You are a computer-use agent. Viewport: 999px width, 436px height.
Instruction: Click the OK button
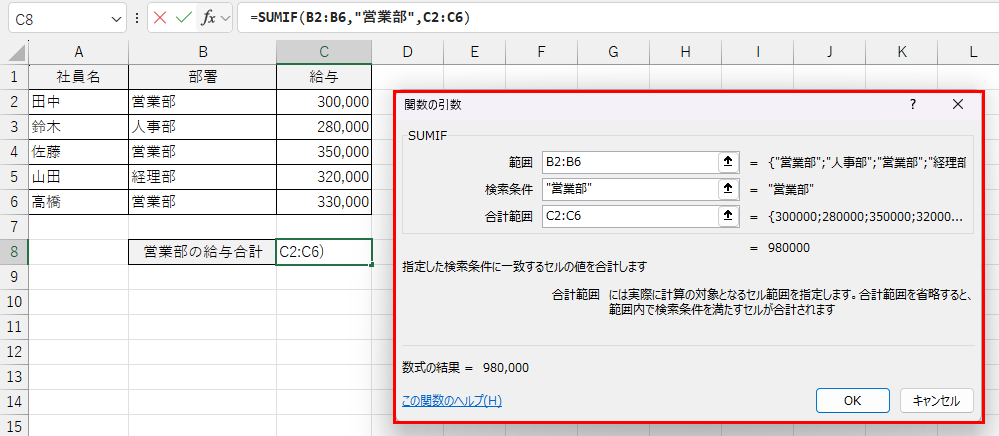coord(852,400)
